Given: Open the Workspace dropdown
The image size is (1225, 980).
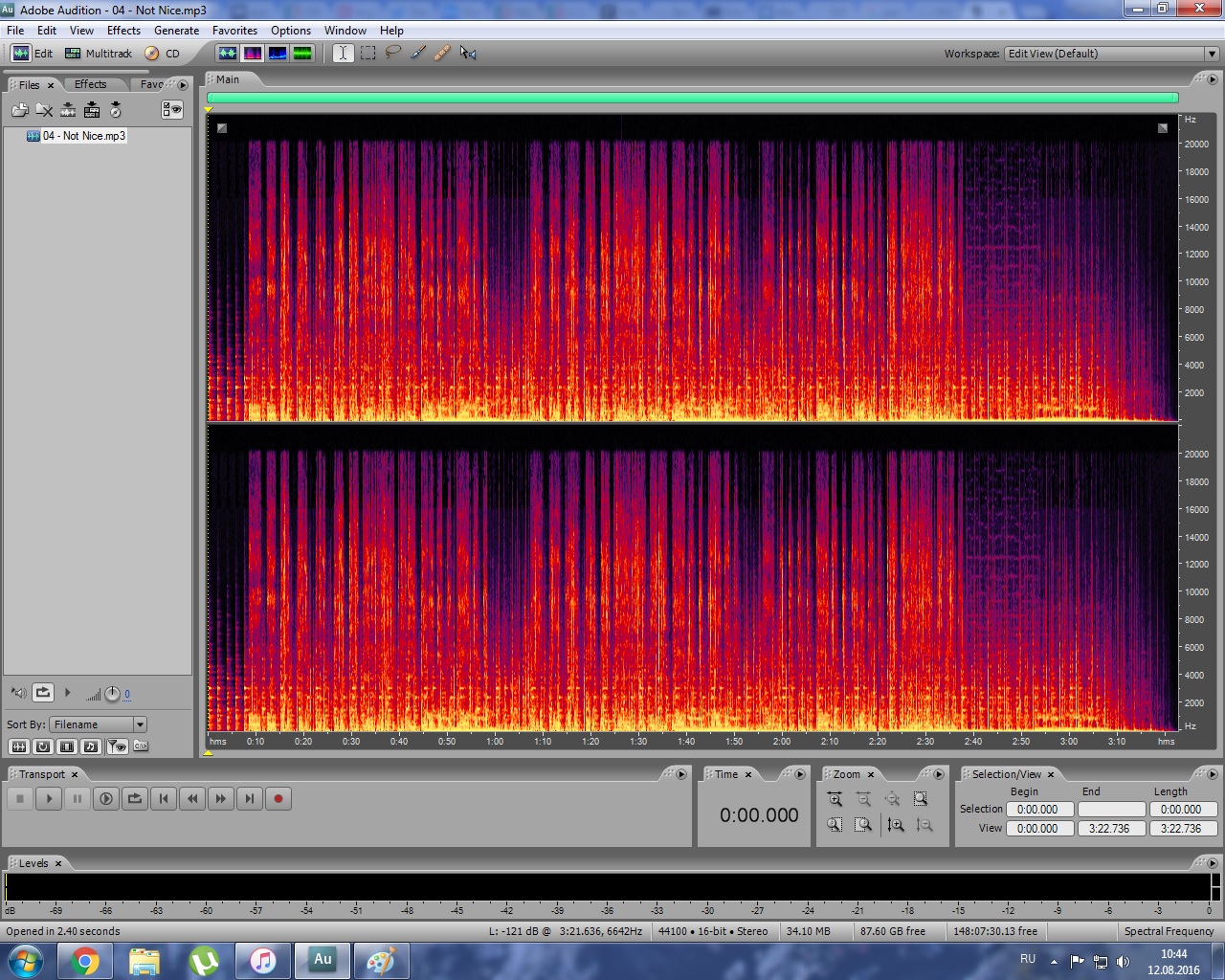Looking at the screenshot, I should [1211, 54].
